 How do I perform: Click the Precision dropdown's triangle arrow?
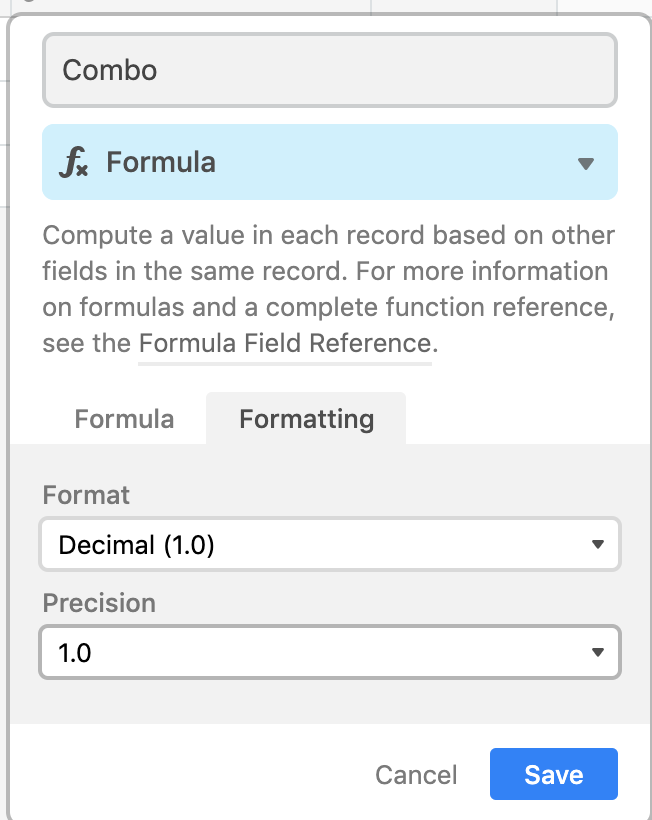[598, 652]
